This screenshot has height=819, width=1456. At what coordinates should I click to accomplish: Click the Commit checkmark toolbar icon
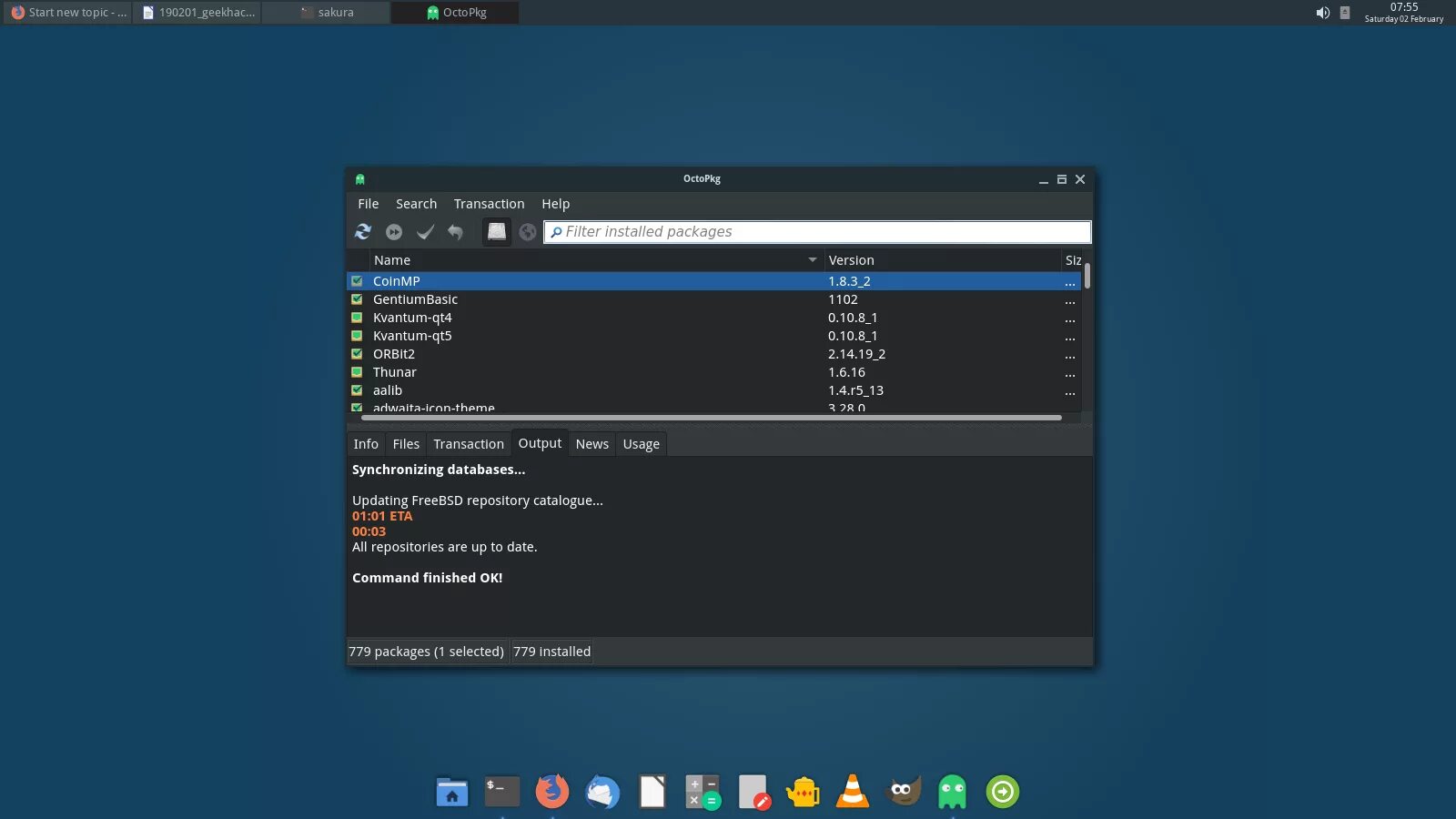(x=425, y=232)
